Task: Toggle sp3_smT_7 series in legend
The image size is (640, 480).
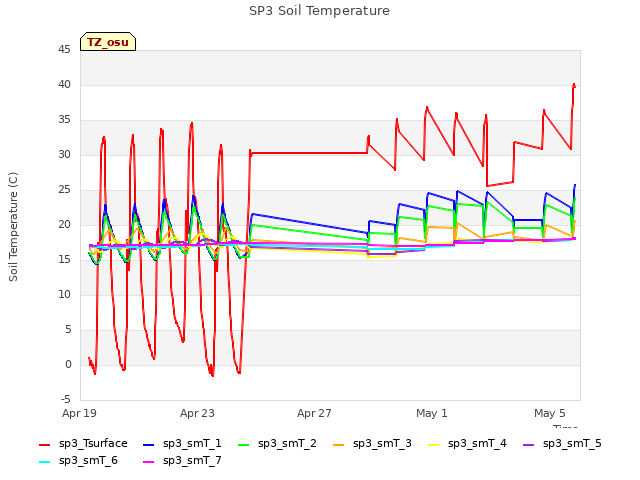Action: [182, 460]
